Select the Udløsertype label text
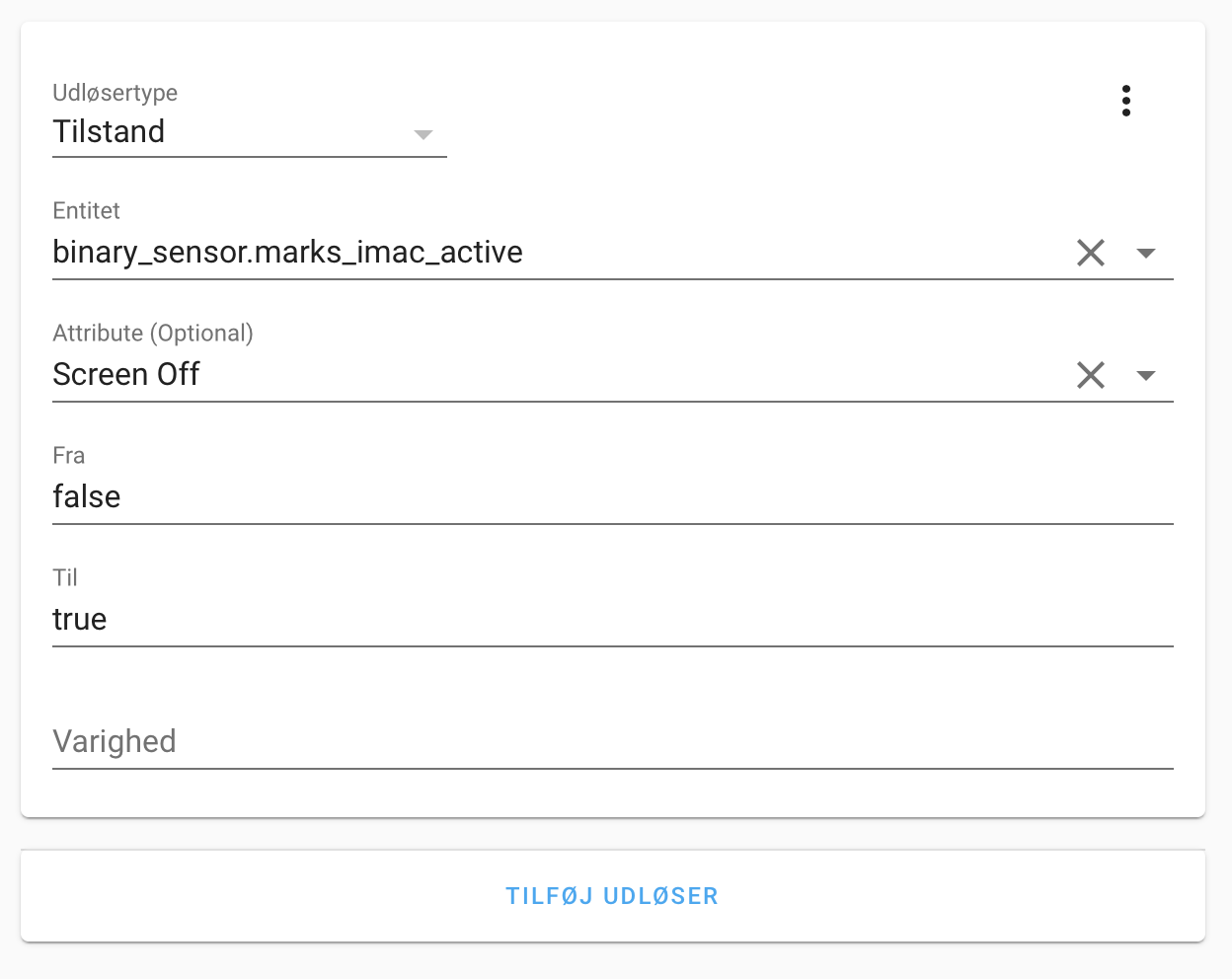1232x979 pixels. click(x=115, y=92)
